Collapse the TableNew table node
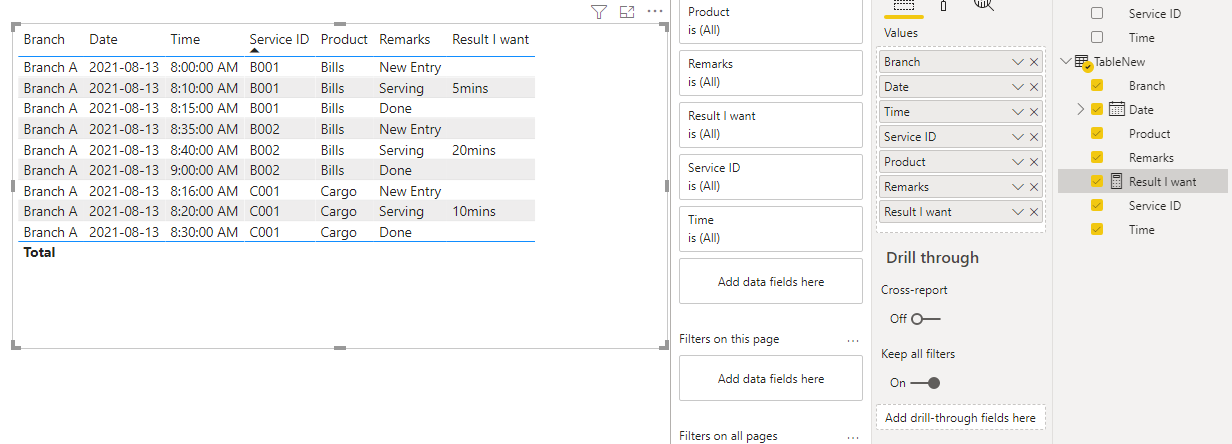The height and width of the screenshot is (444, 1232). coord(1065,62)
